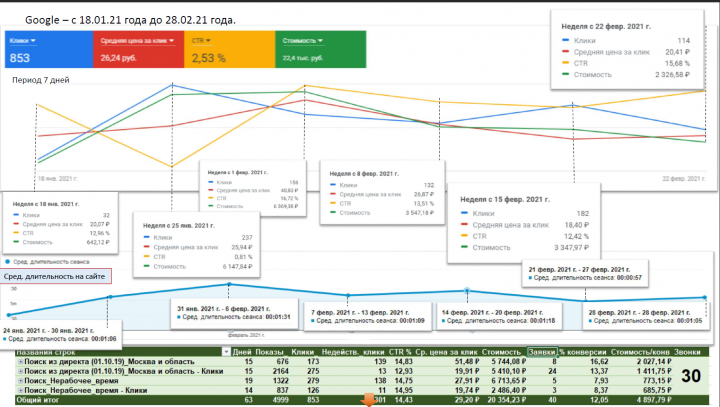The width and height of the screenshot is (720, 407).
Task: Click the Неделя с 25 янв. 2021 г. tooltip title
Action: 179,226
